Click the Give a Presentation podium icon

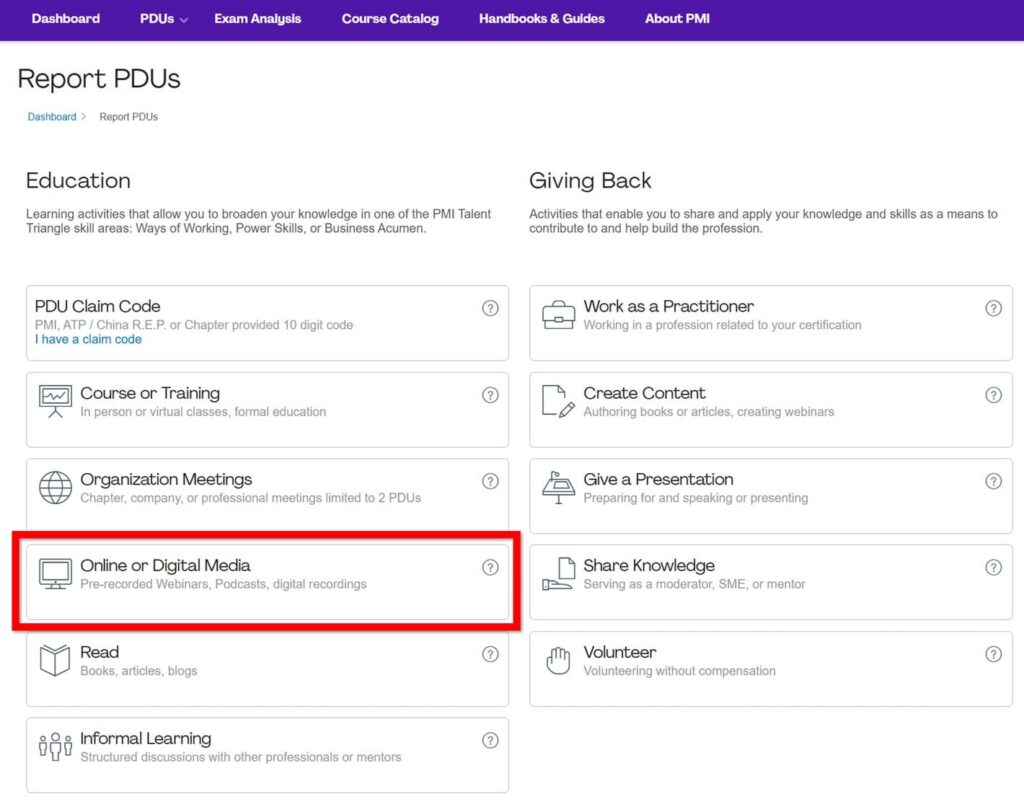coord(558,487)
